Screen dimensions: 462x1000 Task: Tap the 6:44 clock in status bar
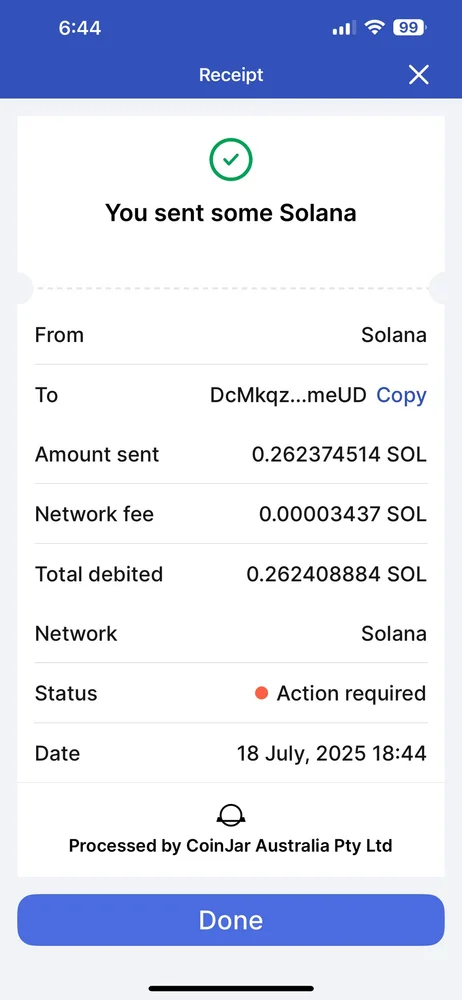(x=80, y=28)
